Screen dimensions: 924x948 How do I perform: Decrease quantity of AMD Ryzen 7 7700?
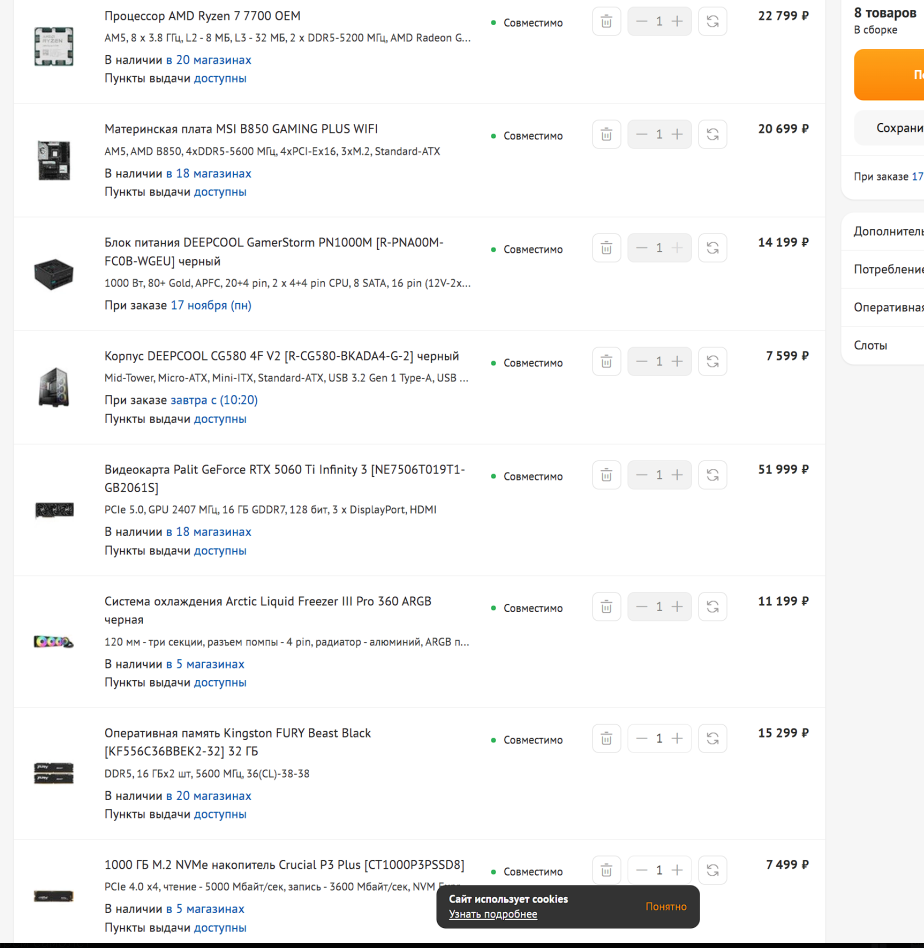click(x=642, y=22)
